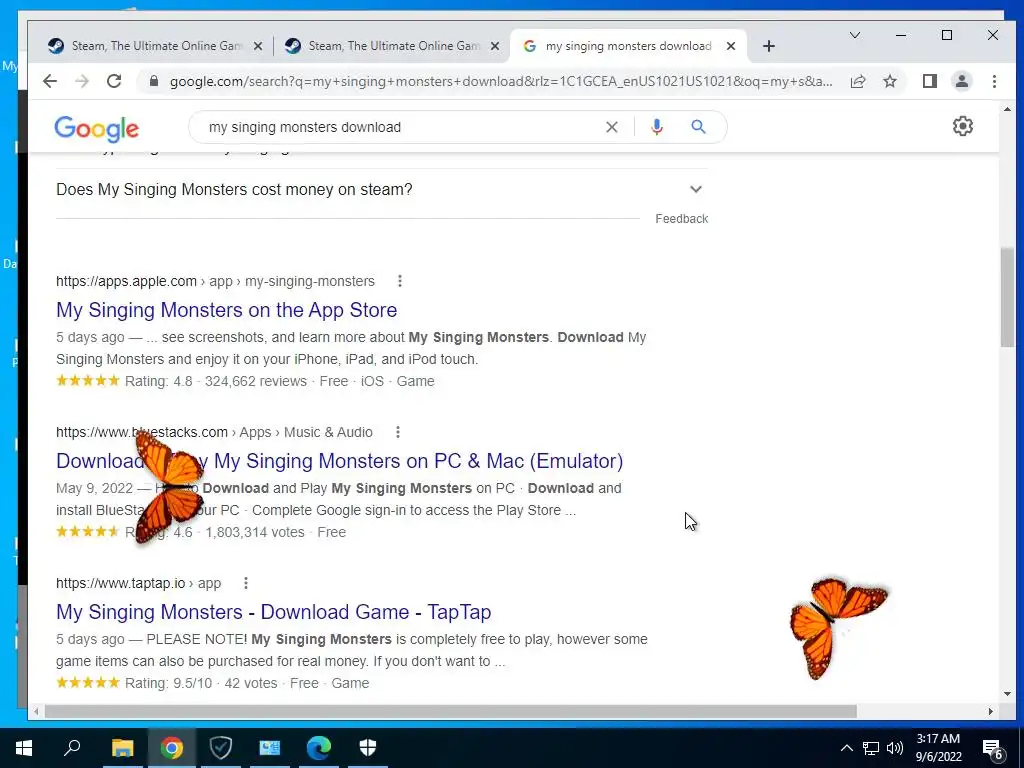The image size is (1024, 768).
Task: Open Windows taskbar search
Action: click(x=72, y=748)
